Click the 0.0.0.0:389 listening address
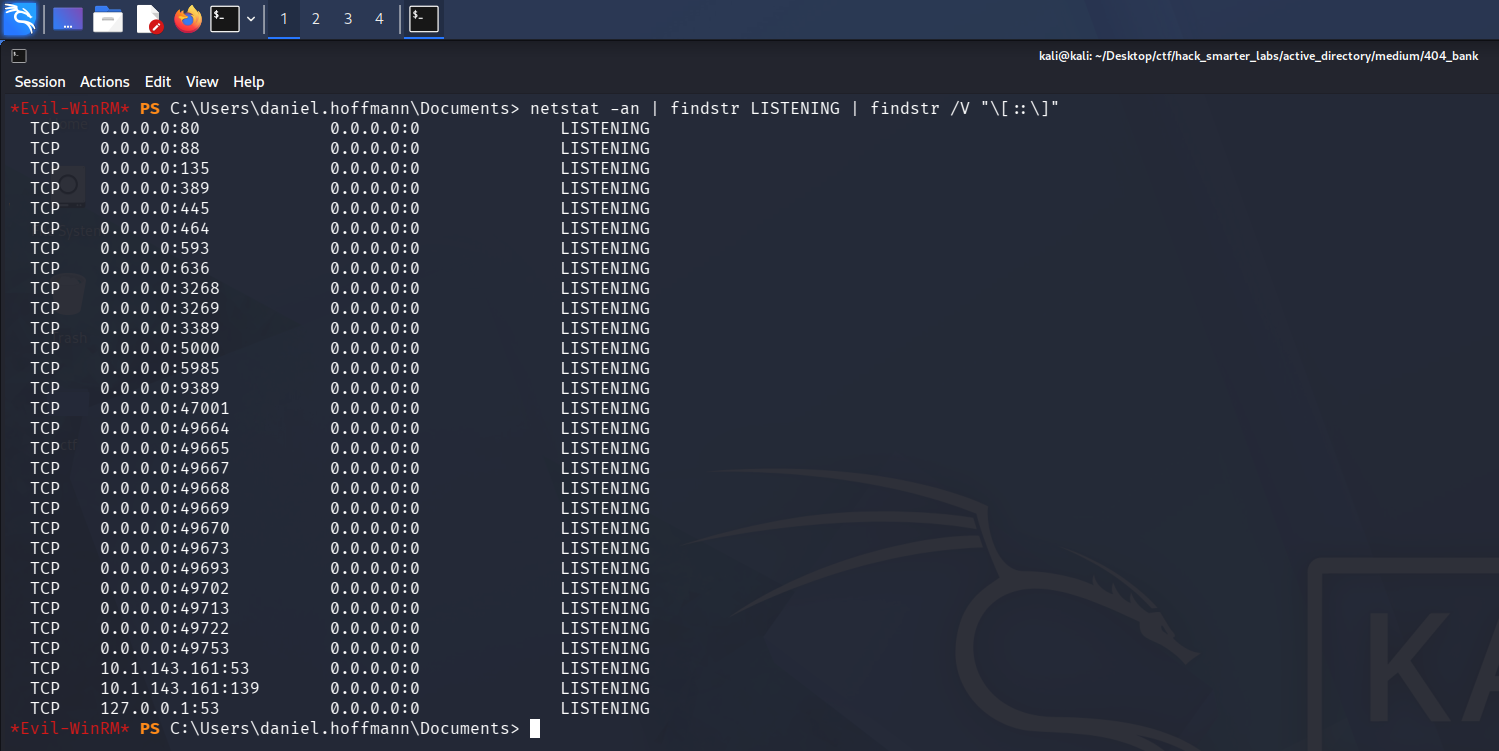The width and height of the screenshot is (1499, 751). click(x=155, y=188)
